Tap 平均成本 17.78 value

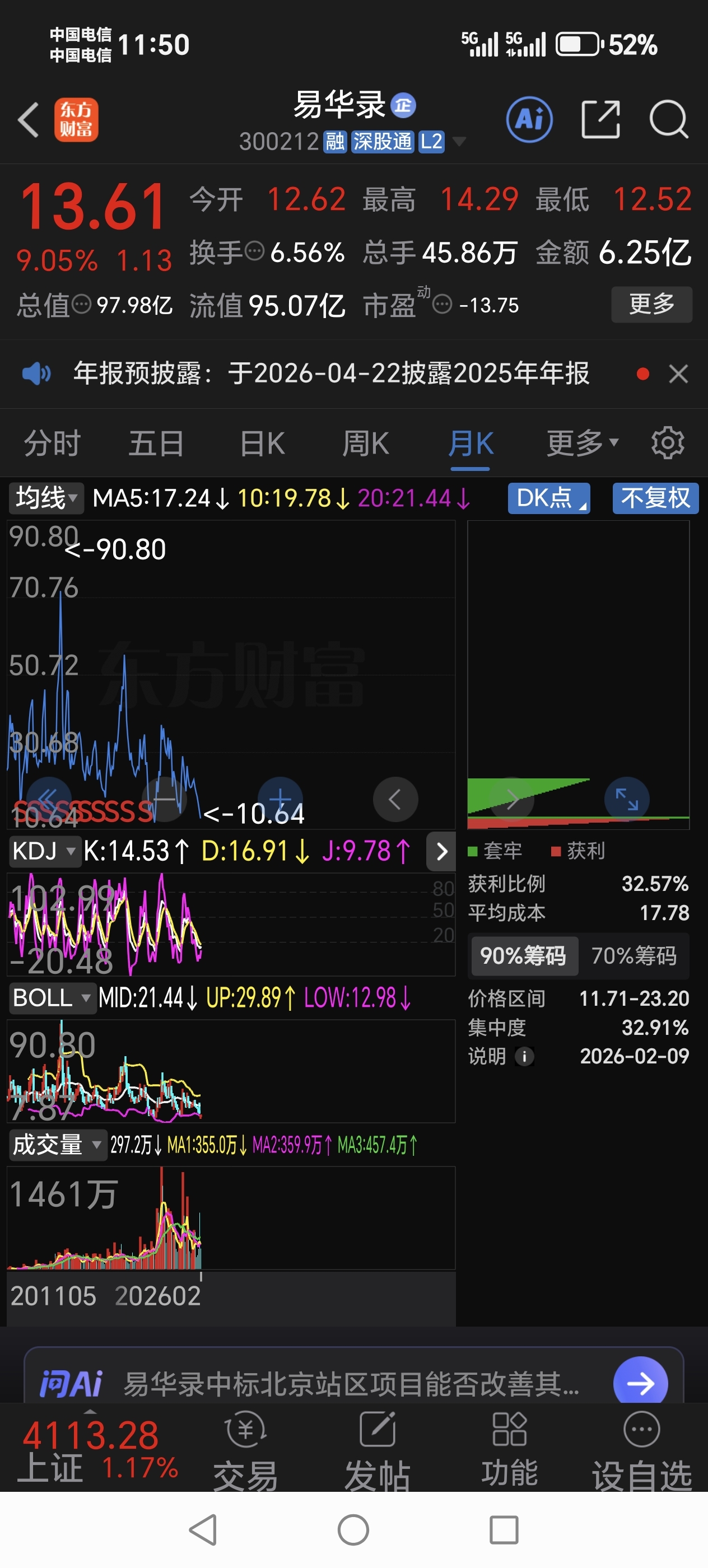pyautogui.click(x=664, y=912)
